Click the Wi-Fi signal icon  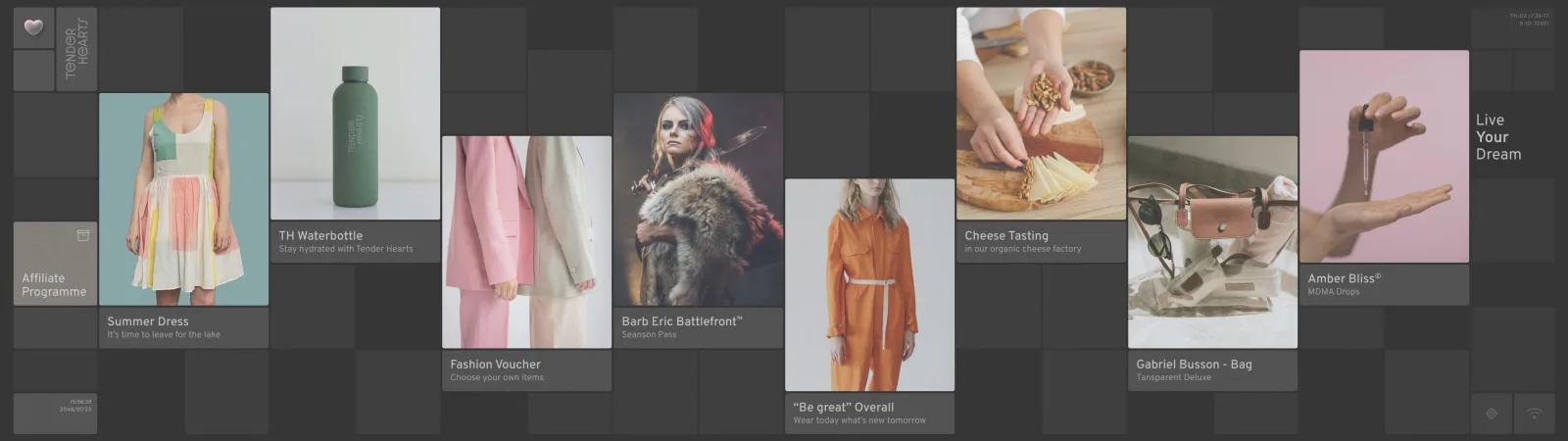point(1535,414)
